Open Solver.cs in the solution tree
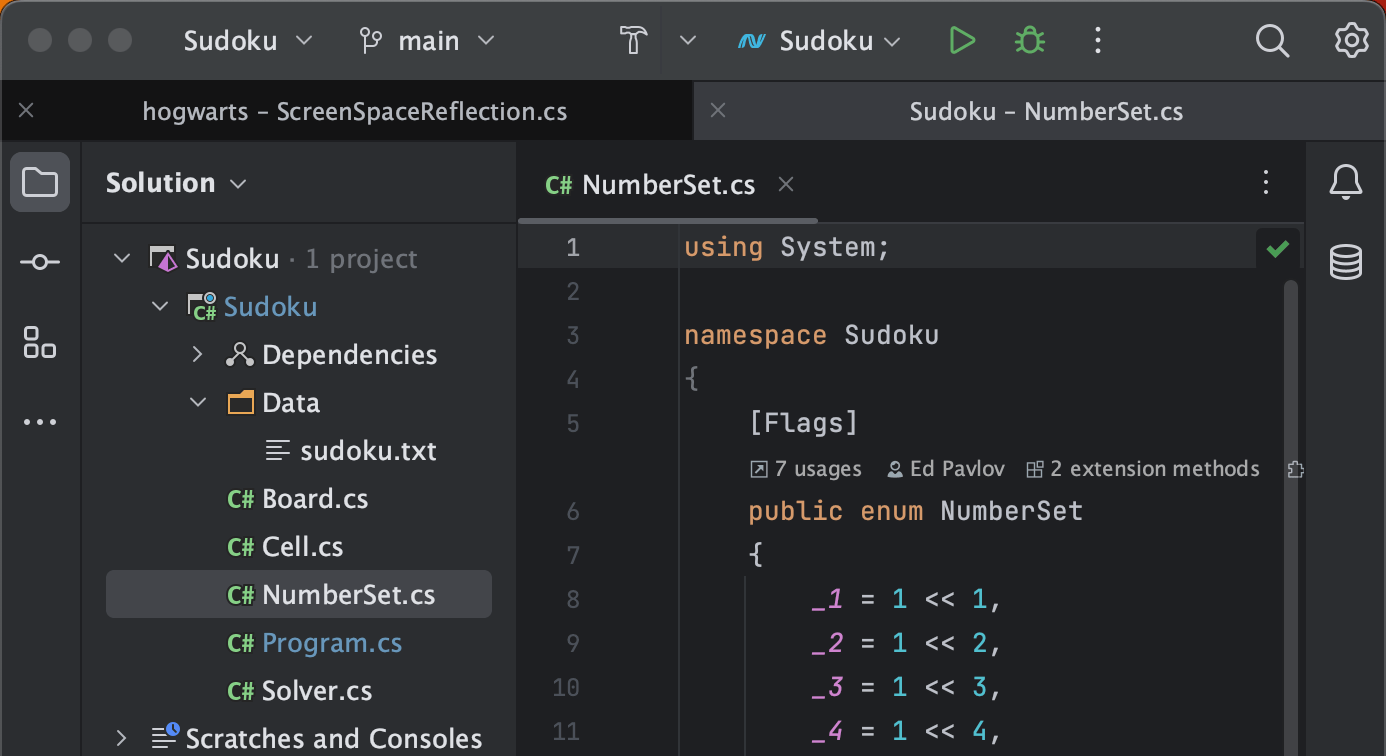Image resolution: width=1386 pixels, height=756 pixels. click(316, 691)
